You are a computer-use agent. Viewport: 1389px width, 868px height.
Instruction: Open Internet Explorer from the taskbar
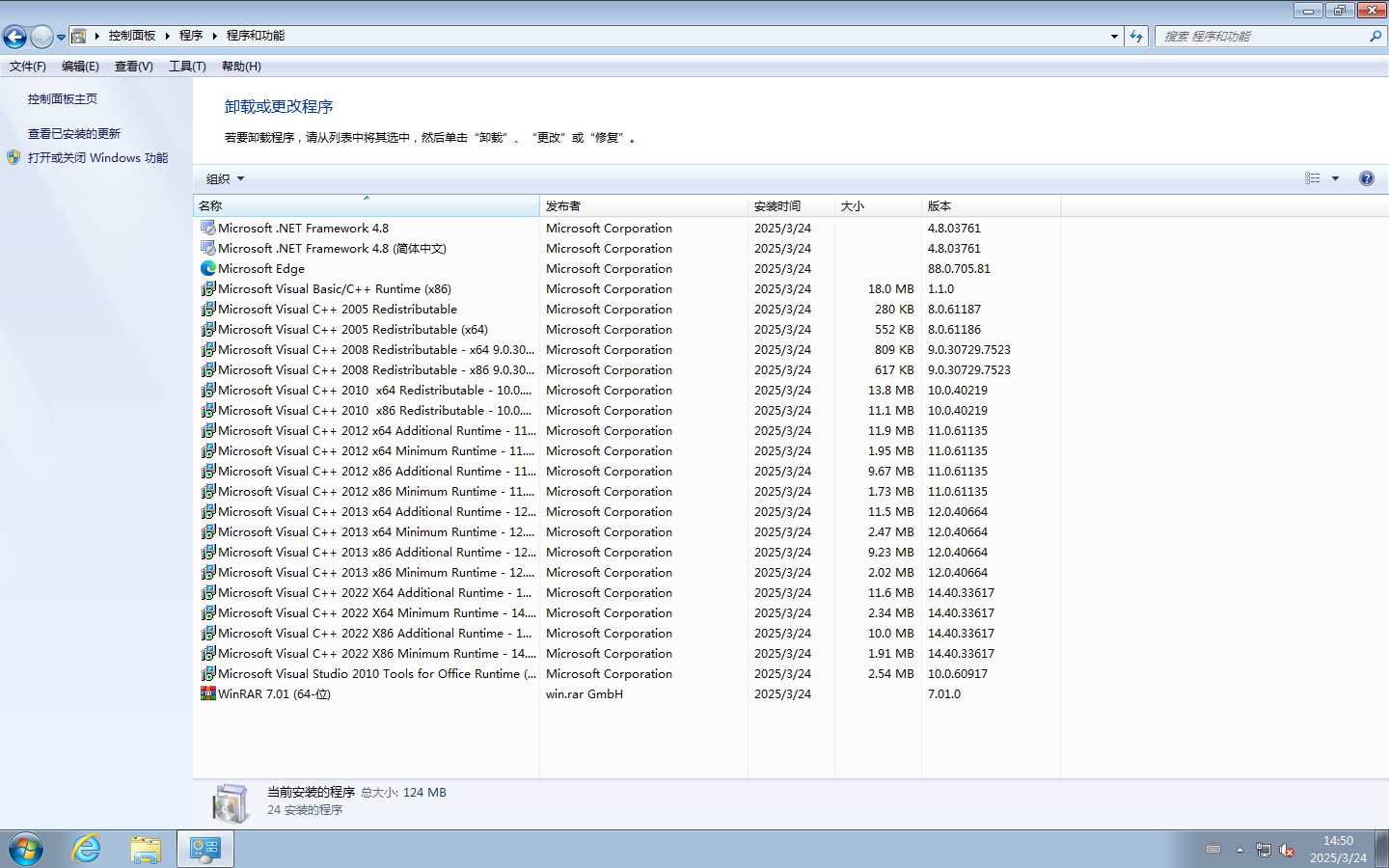pos(87,849)
